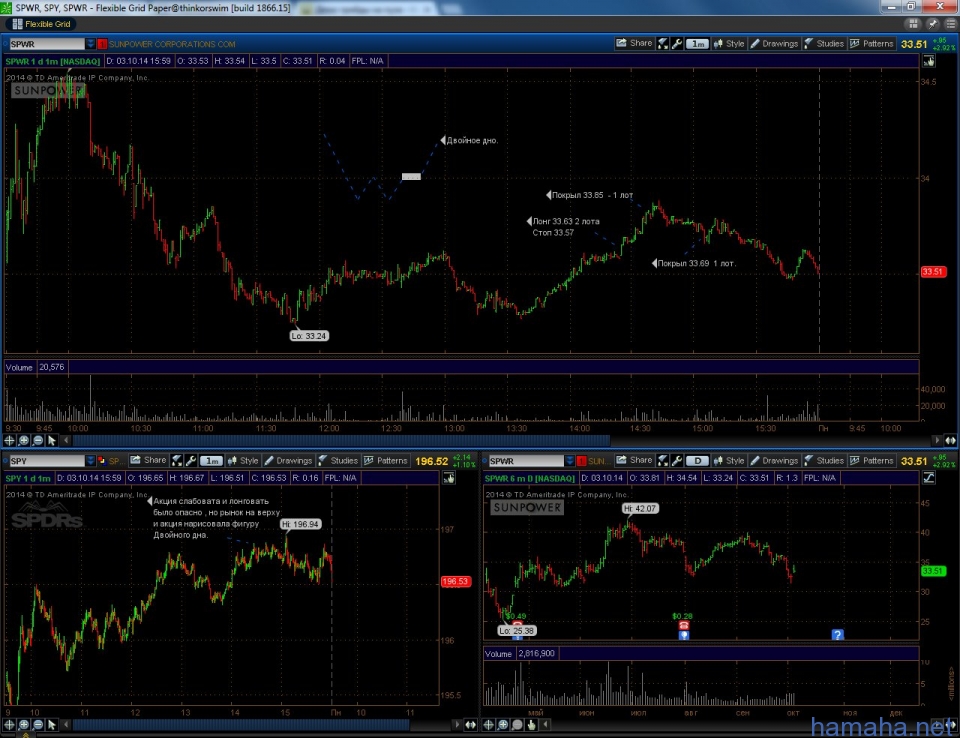Toggle the hand icon at SPY chart's top-right corner
The image size is (960, 738).
click(449, 478)
